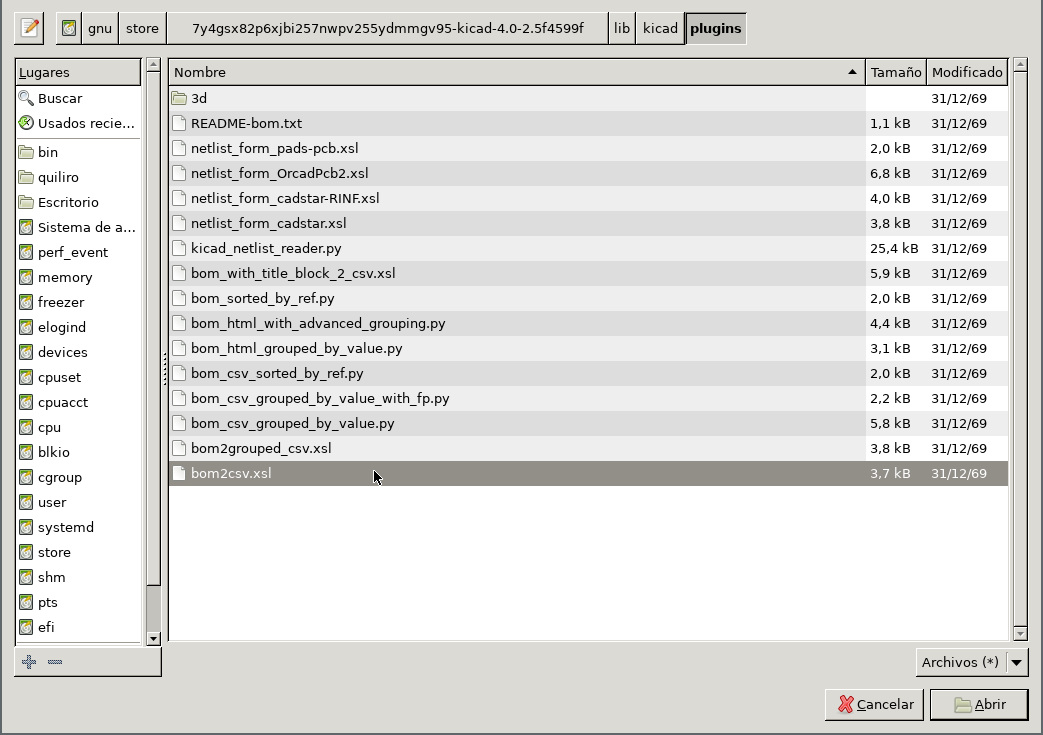Open the 3d folder
1043x735 pixels.
[589, 98]
